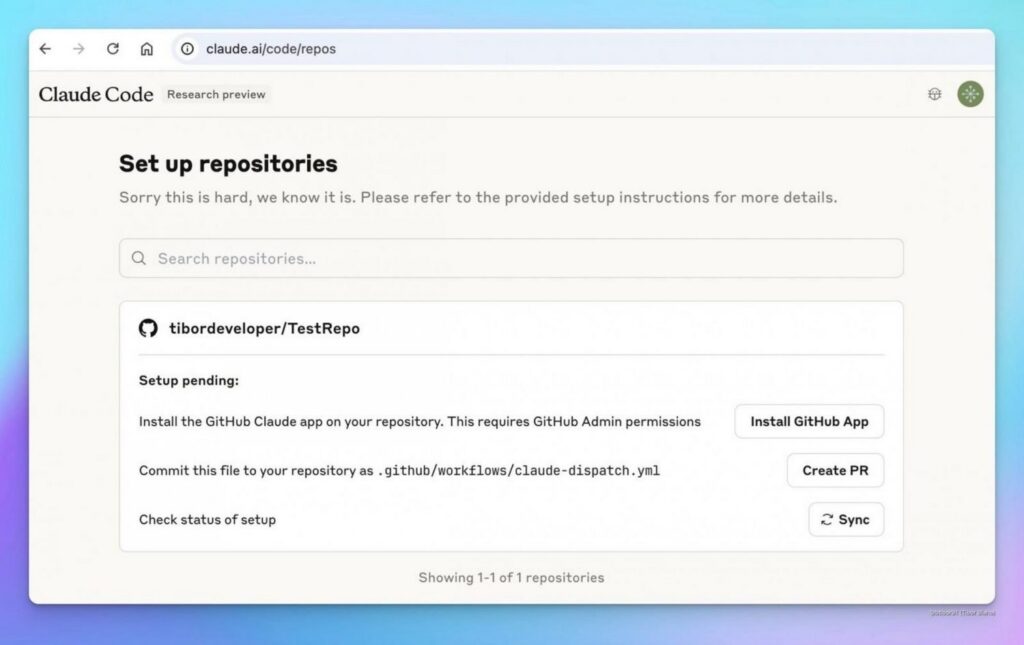
Task: Click the green profile avatar icon
Action: tap(969, 93)
